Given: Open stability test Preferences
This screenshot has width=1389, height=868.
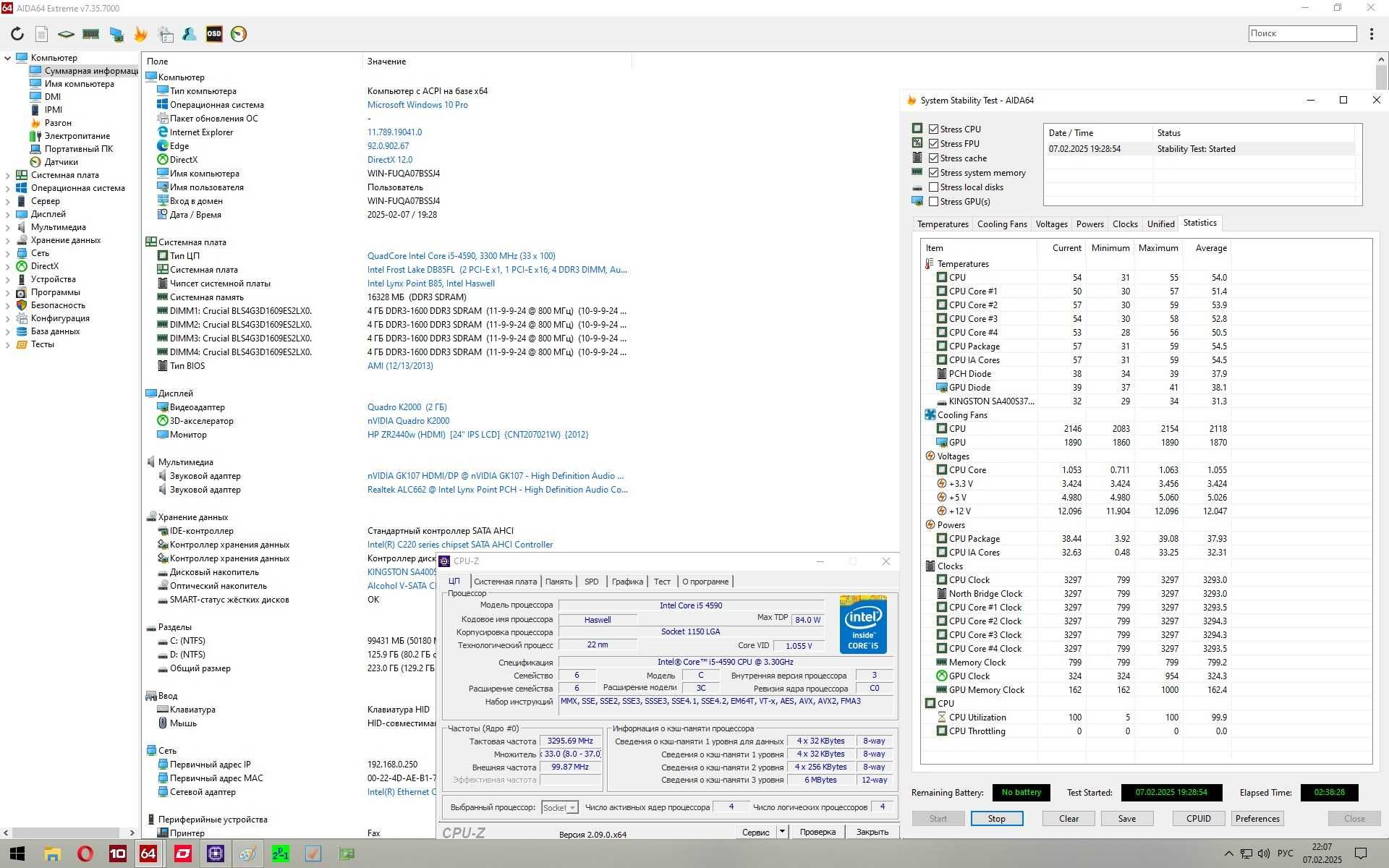Looking at the screenshot, I should (x=1257, y=819).
